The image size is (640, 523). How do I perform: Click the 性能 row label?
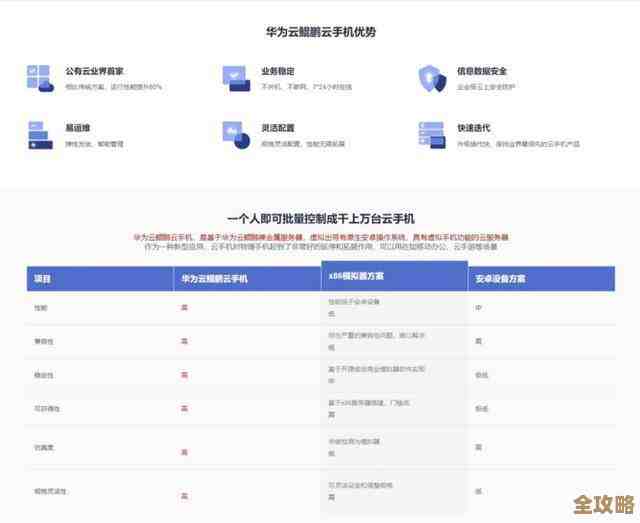pos(40,308)
